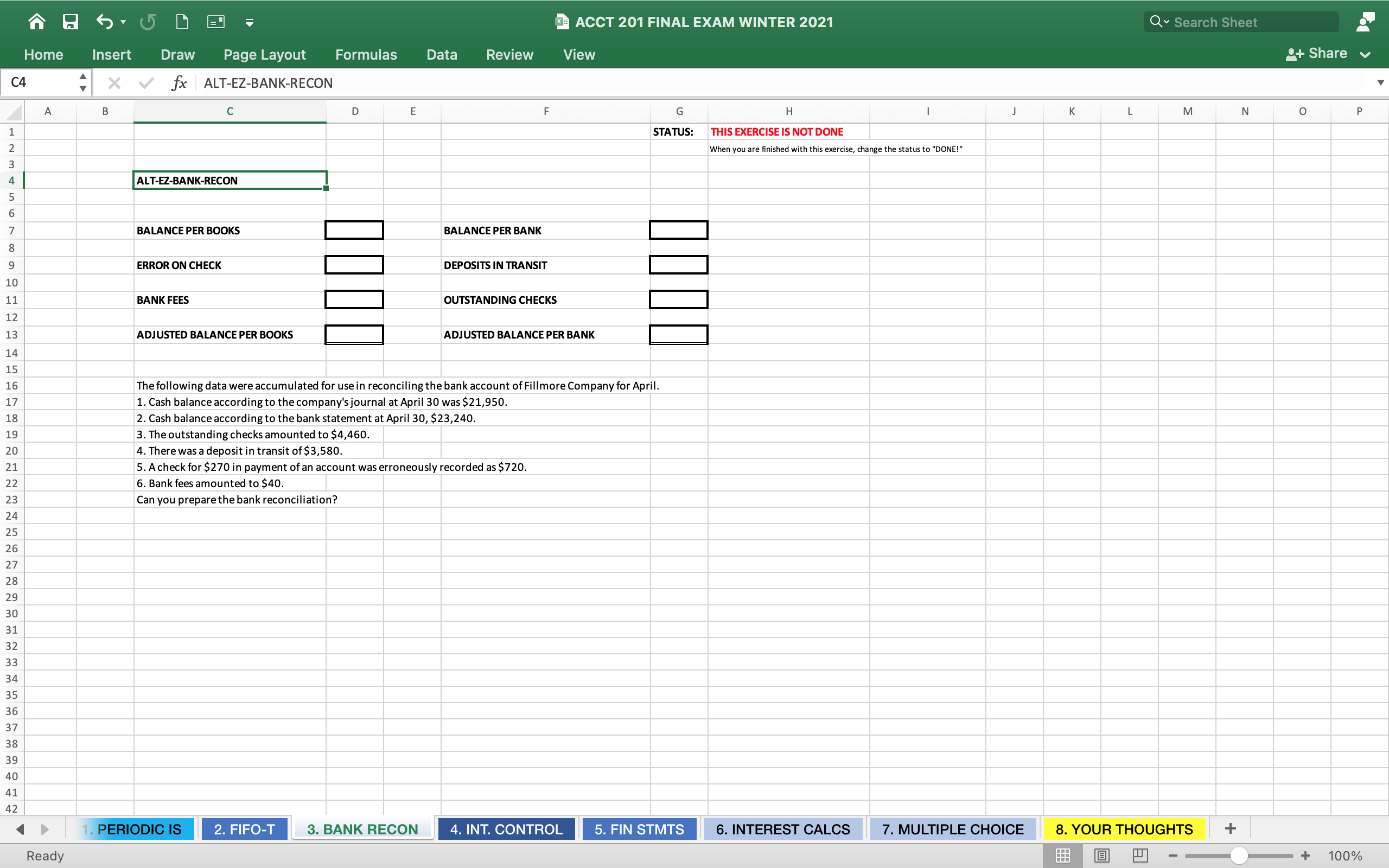Add a new sheet with plus icon
This screenshot has height=868, width=1389.
coord(1230,828)
